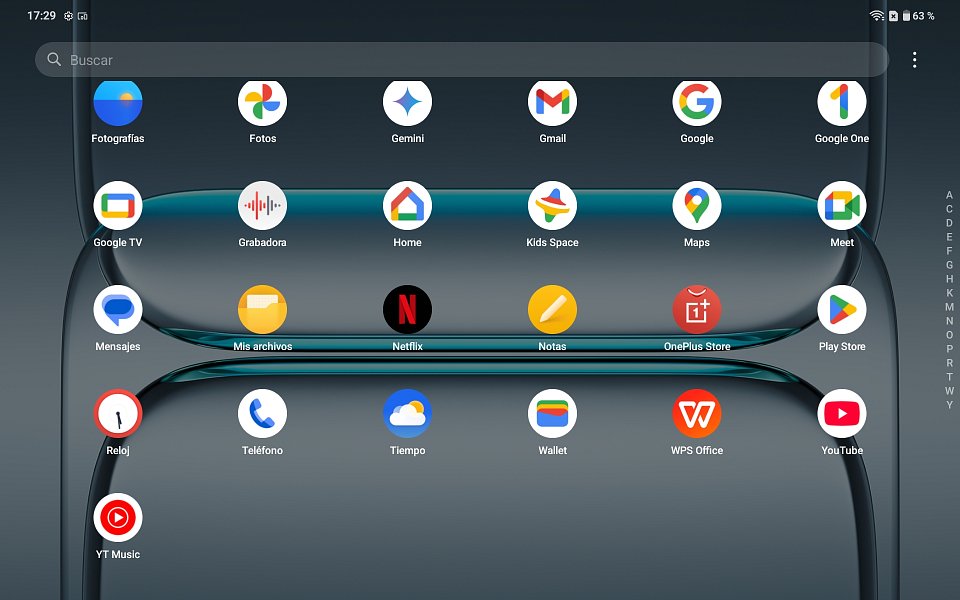Tap the screen cast status bar icon
The image size is (960, 600).
[x=83, y=16]
